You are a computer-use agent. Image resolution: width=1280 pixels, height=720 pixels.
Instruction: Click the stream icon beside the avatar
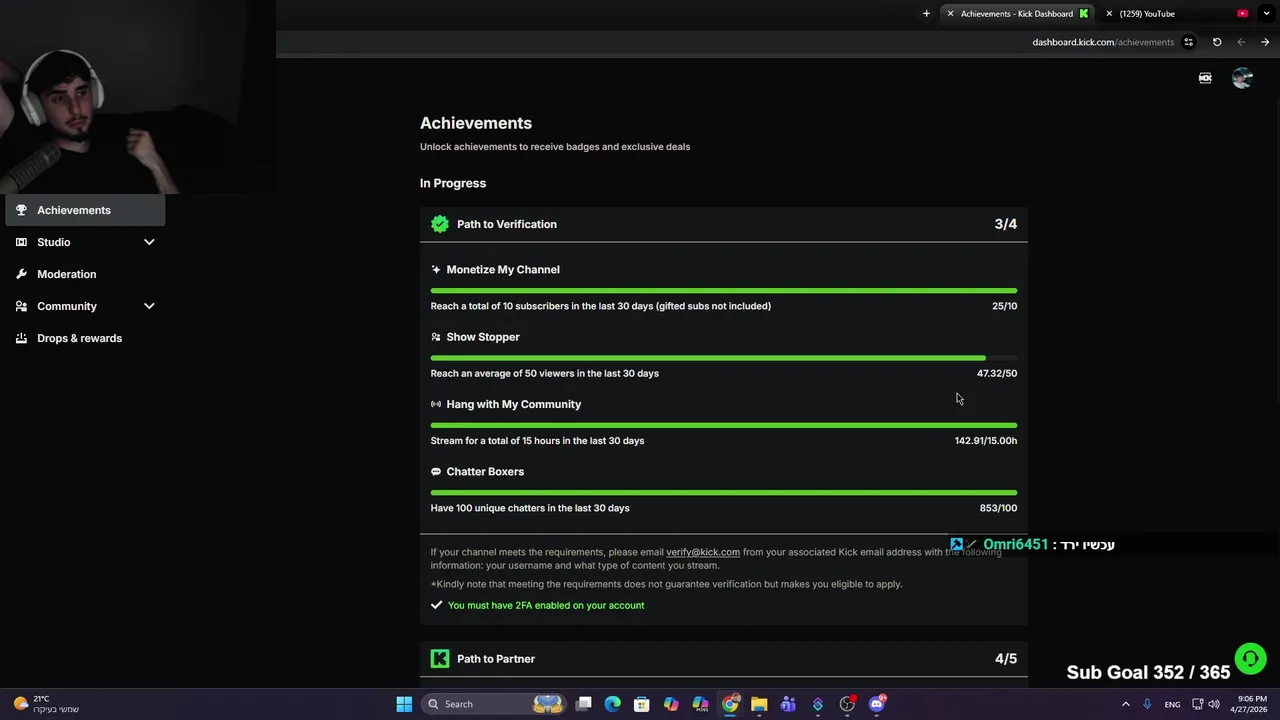coord(1205,78)
